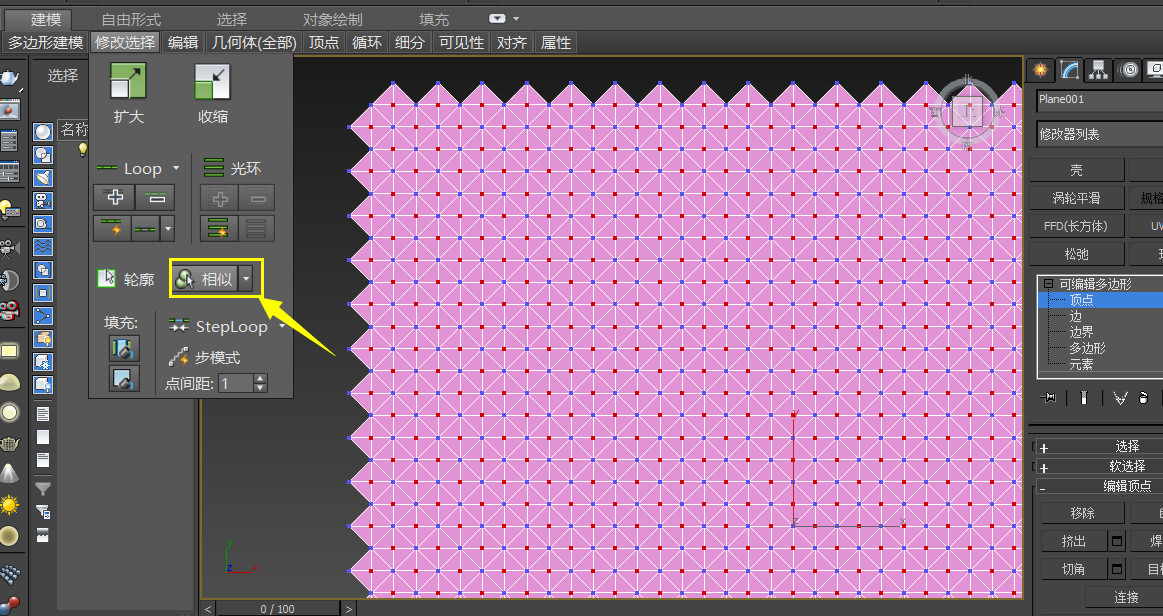Viewport: 1163px width, 616px height.
Task: Open the 可见性 ribbon panel
Action: pos(461,42)
